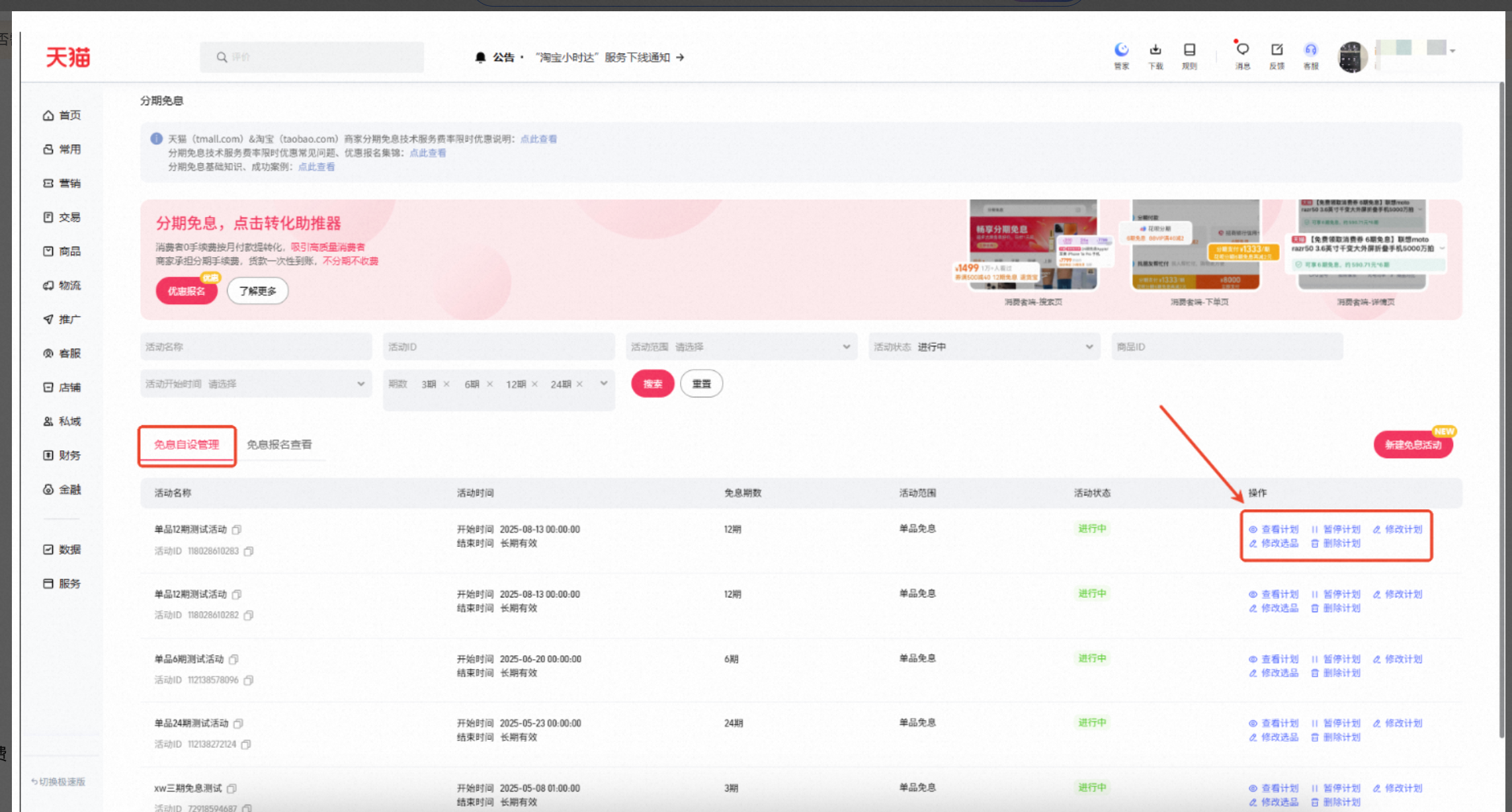Open the 规则 rules icon

1189,50
